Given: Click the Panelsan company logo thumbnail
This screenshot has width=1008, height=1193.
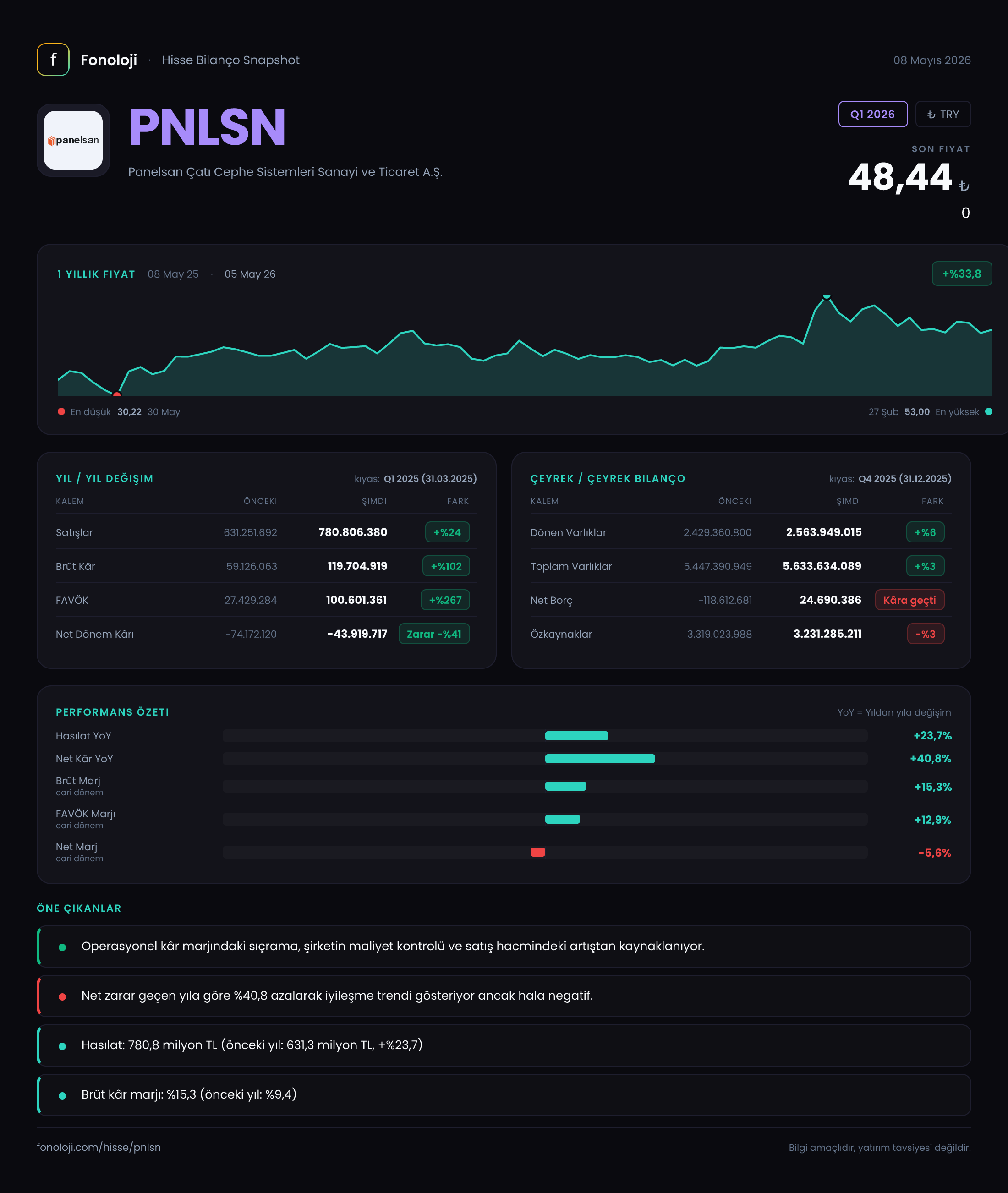Looking at the screenshot, I should (x=73, y=140).
